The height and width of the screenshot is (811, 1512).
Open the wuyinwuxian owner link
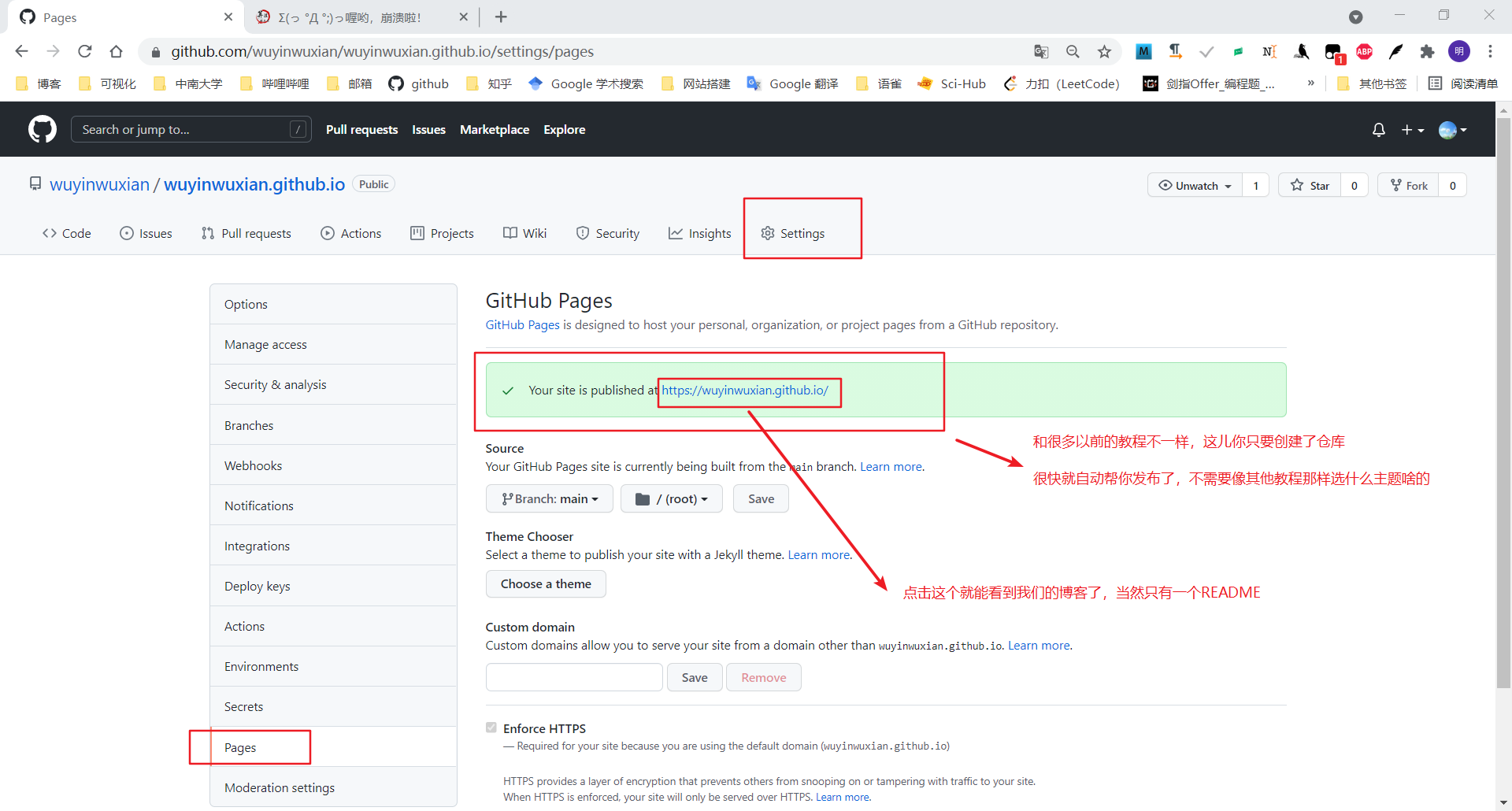(x=99, y=184)
